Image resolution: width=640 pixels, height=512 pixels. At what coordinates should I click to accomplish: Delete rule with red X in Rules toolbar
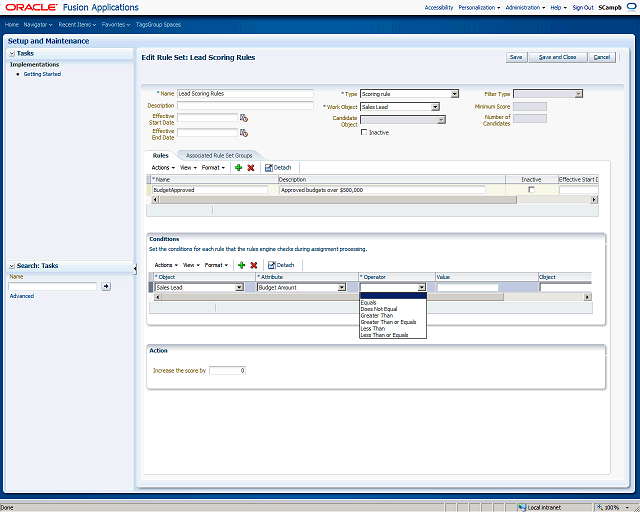coord(251,167)
